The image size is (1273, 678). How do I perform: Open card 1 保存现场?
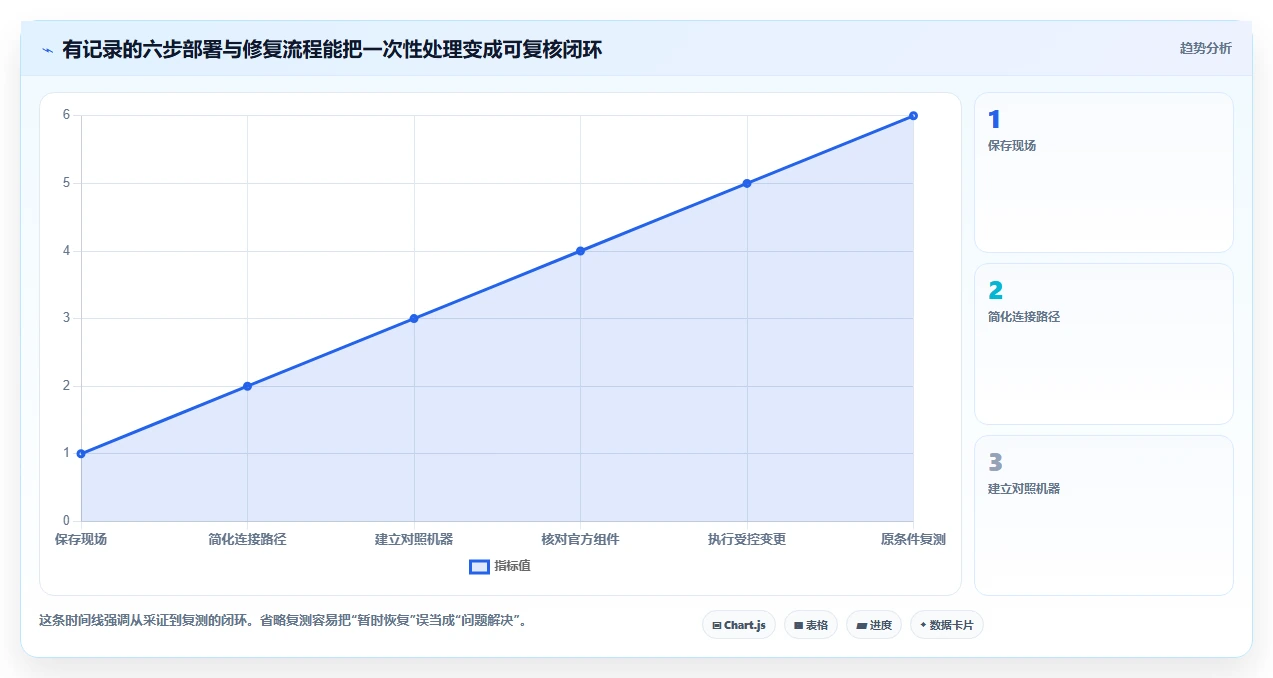(1104, 172)
